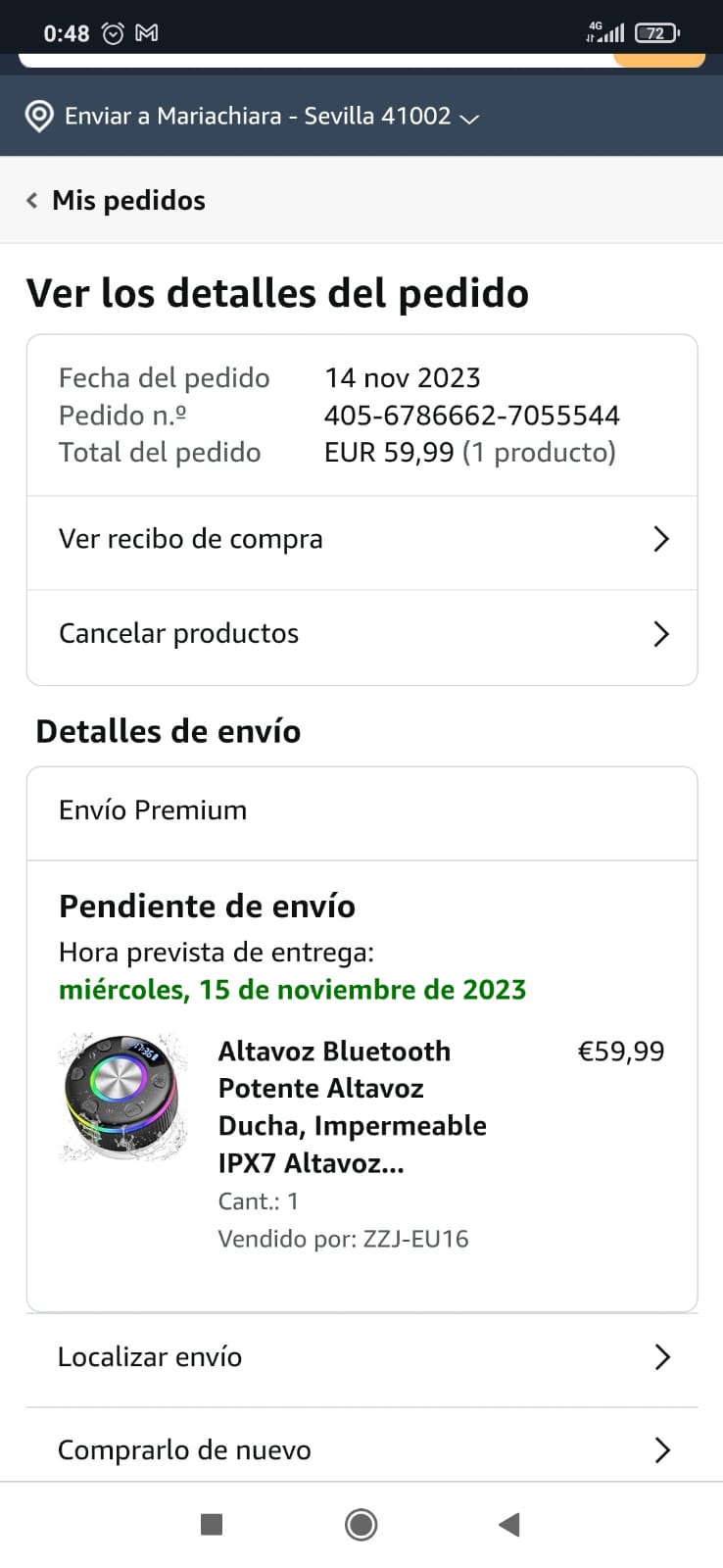This screenshot has width=723, height=1568.
Task: Tap the arrow next to Comprarlo de nuevo
Action: point(662,1450)
